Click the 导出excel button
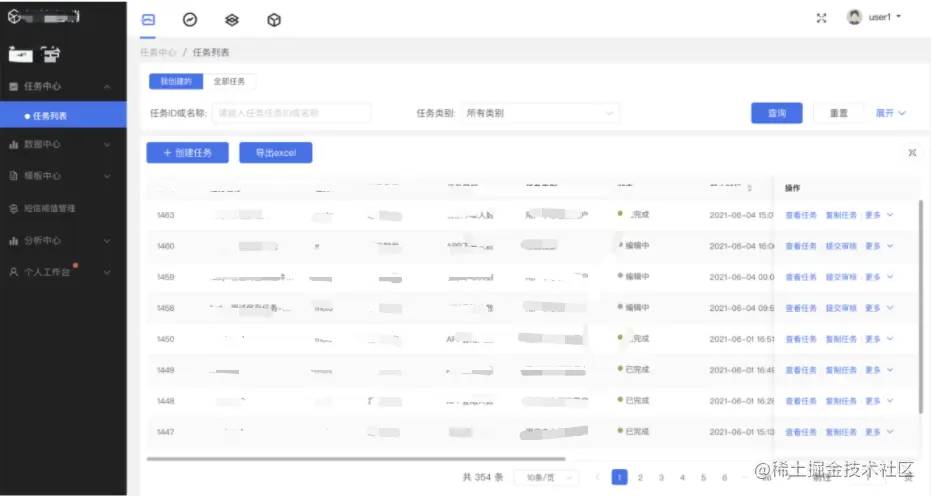Viewport: 931px width, 496px height. click(x=276, y=153)
